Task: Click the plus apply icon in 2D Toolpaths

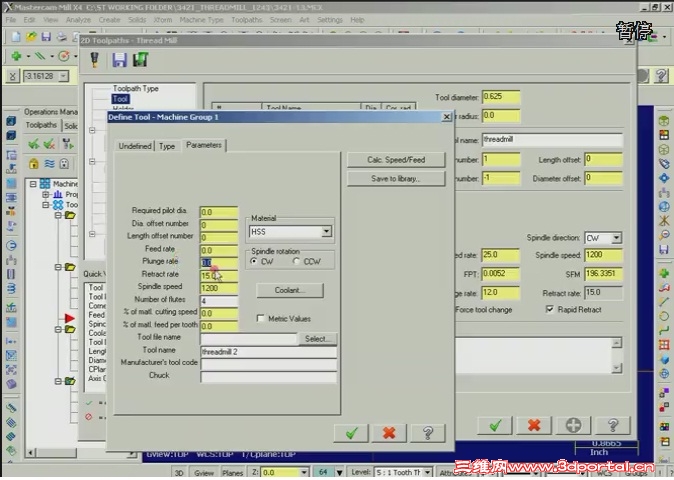Action: [573, 425]
